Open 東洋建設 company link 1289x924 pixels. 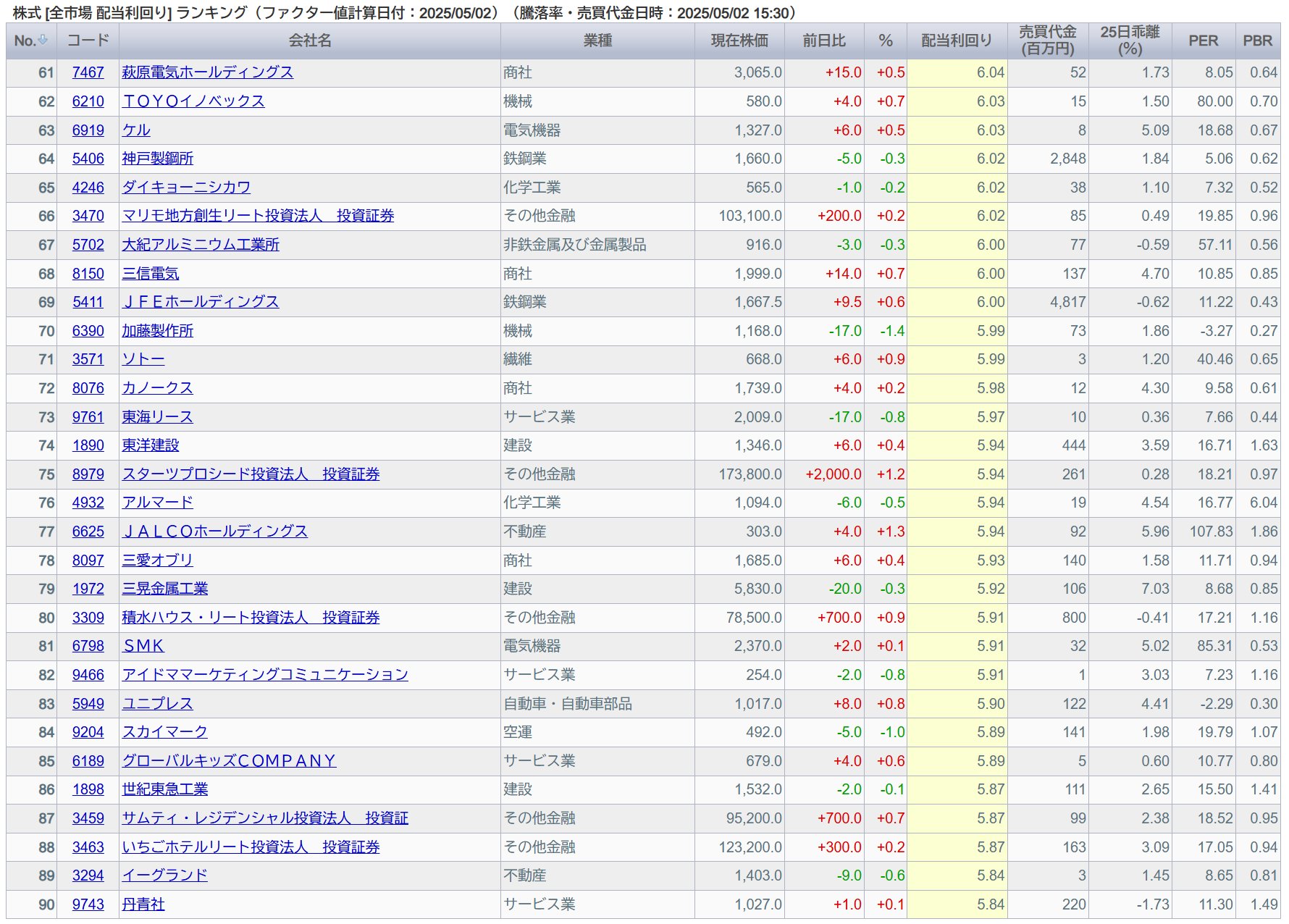coord(151,445)
